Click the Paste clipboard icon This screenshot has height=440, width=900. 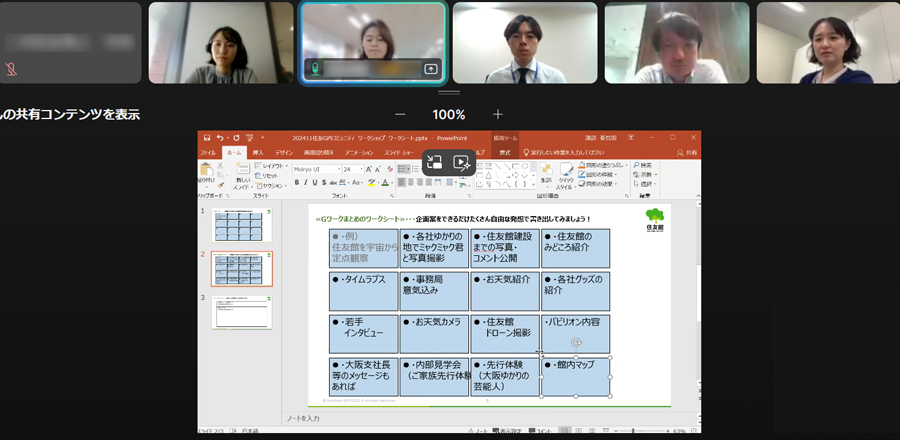[205, 170]
